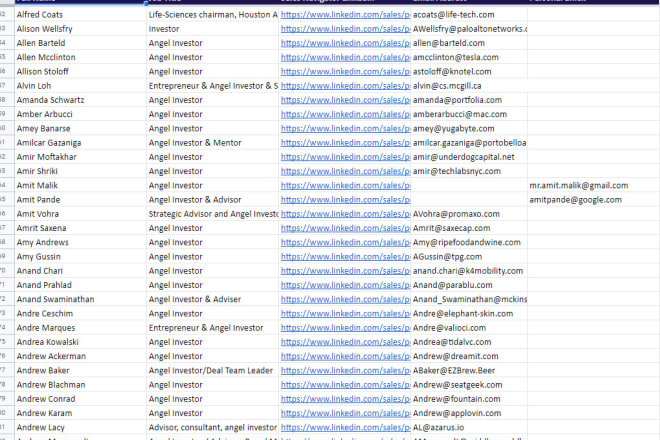660x440 pixels.
Task: Select the Anand Swaminathan name cell
Action: coord(80,299)
